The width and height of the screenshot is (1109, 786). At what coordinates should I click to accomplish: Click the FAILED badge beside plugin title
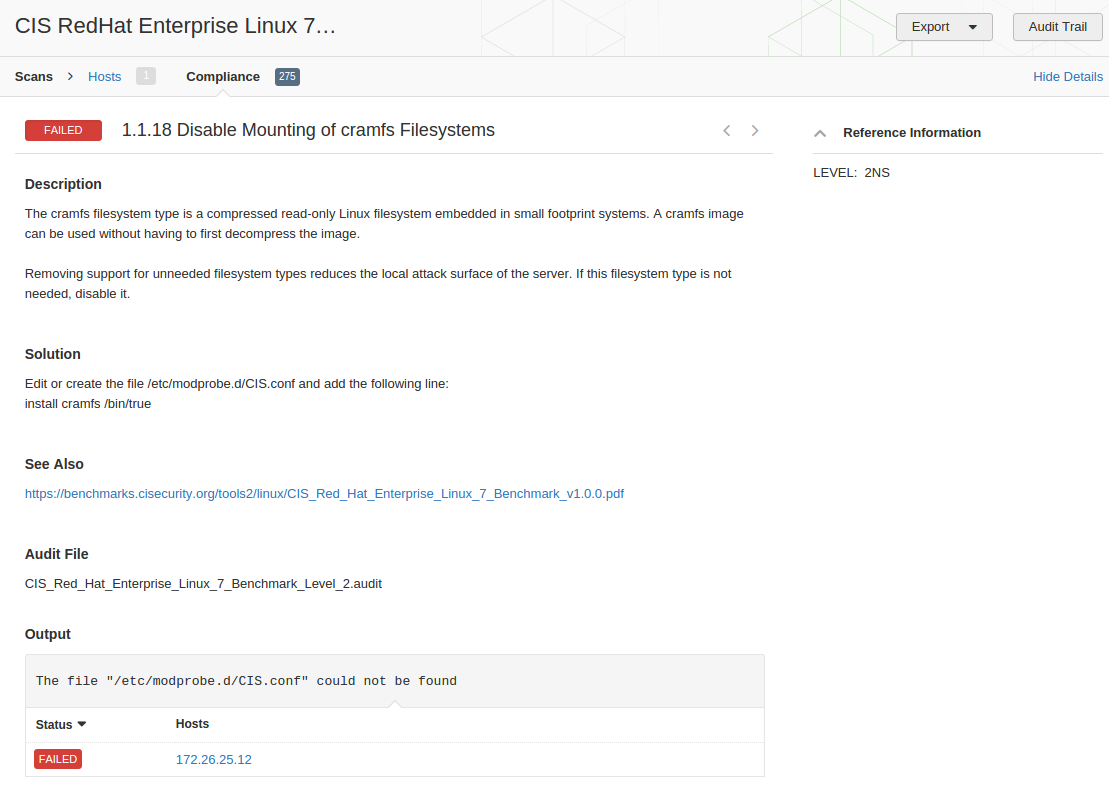tap(64, 130)
